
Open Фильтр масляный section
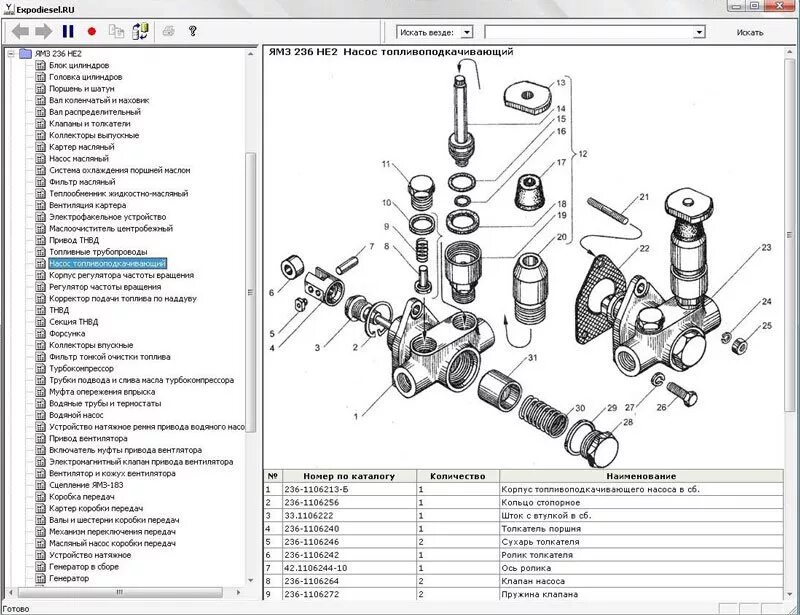82,182
